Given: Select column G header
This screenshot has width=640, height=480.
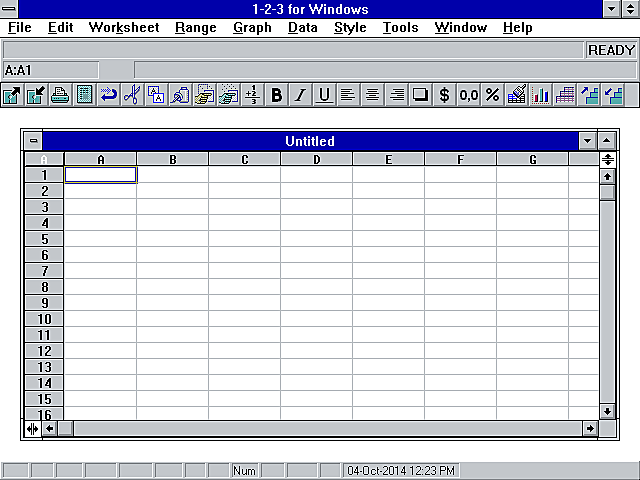Looking at the screenshot, I should (533, 159).
